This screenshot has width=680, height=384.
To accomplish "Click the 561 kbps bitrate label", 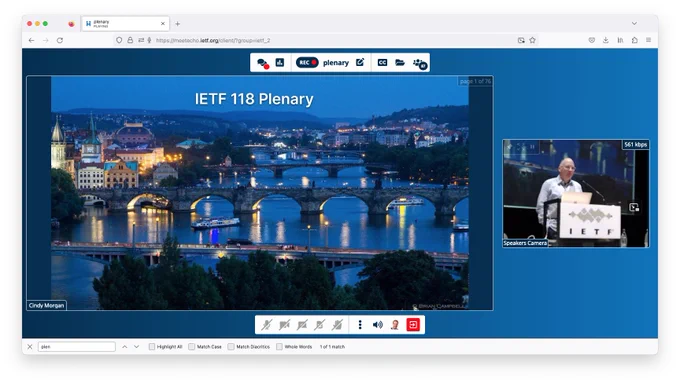I will coord(635,144).
